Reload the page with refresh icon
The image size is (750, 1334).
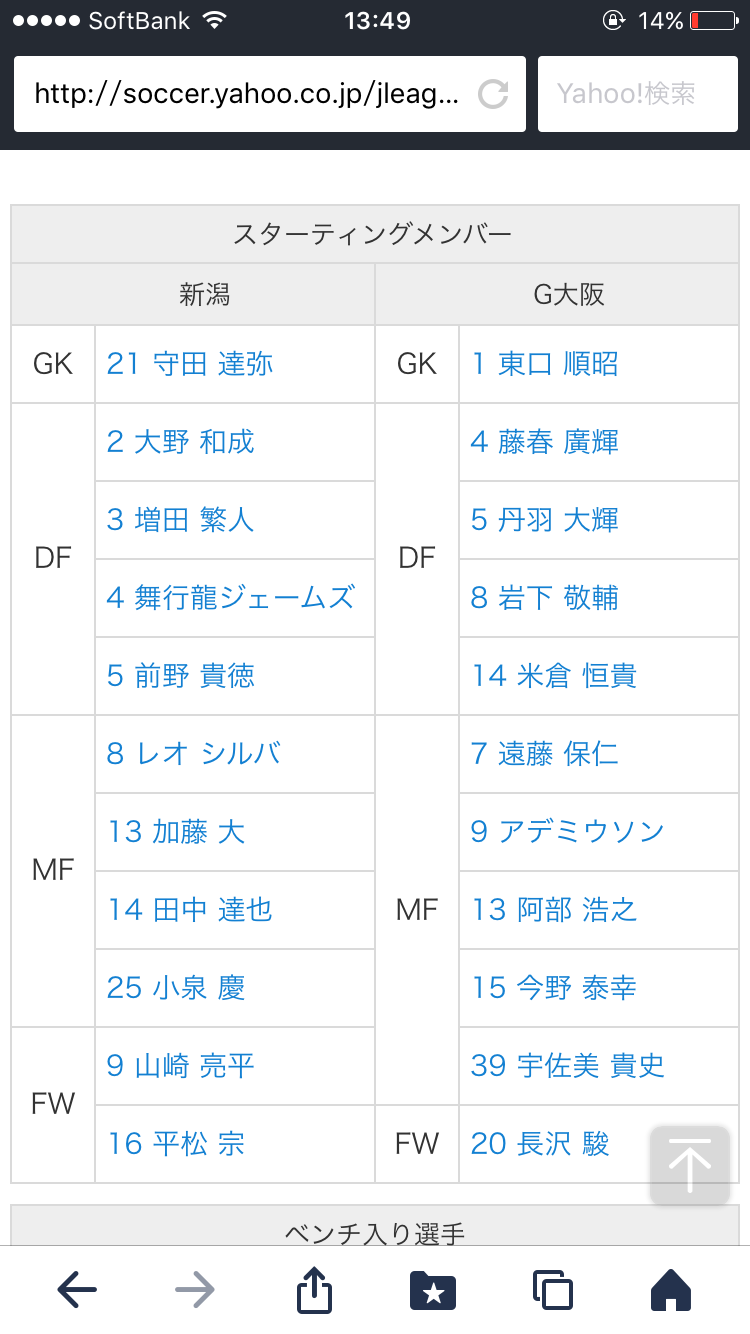pos(493,94)
